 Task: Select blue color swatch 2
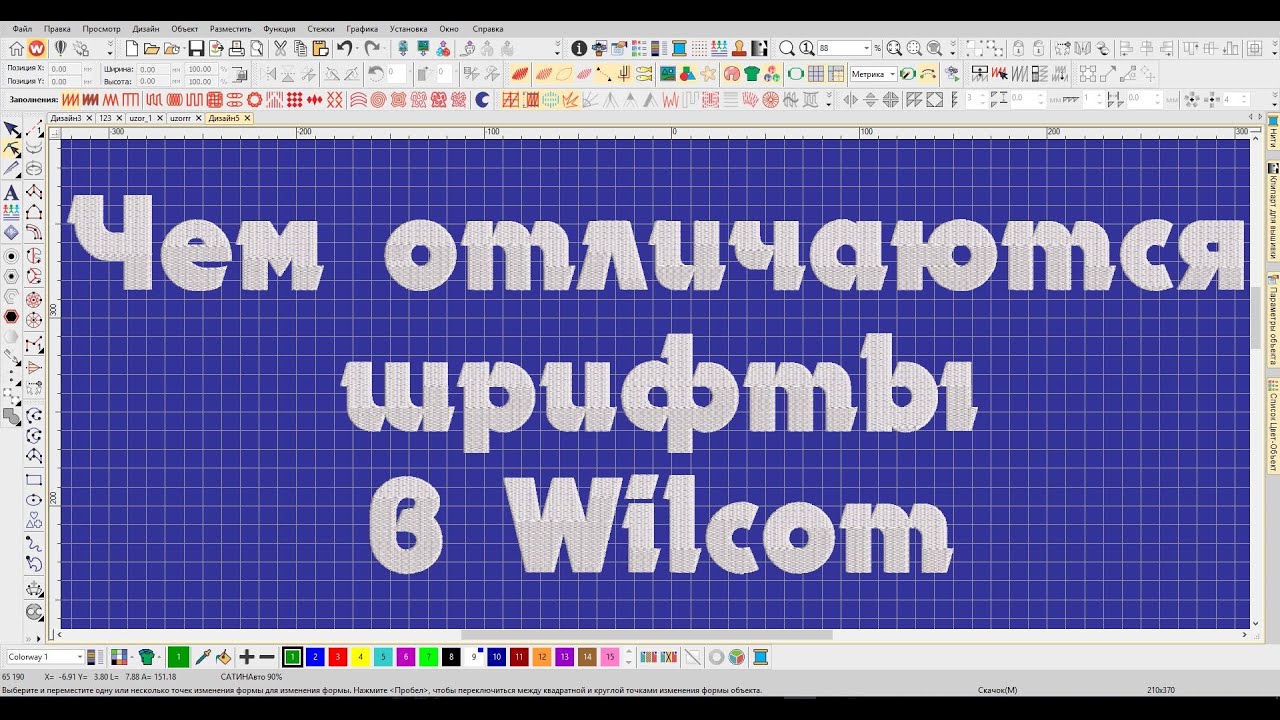(315, 657)
